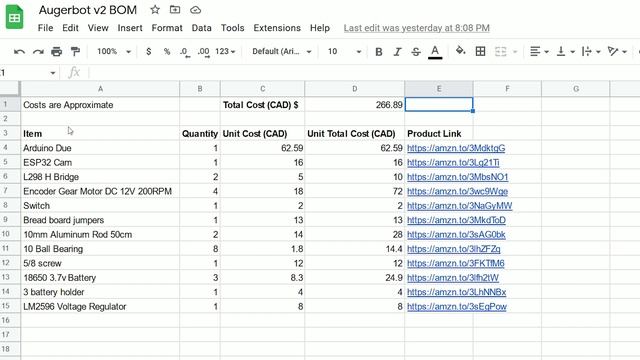Undo the last action

coord(19,51)
